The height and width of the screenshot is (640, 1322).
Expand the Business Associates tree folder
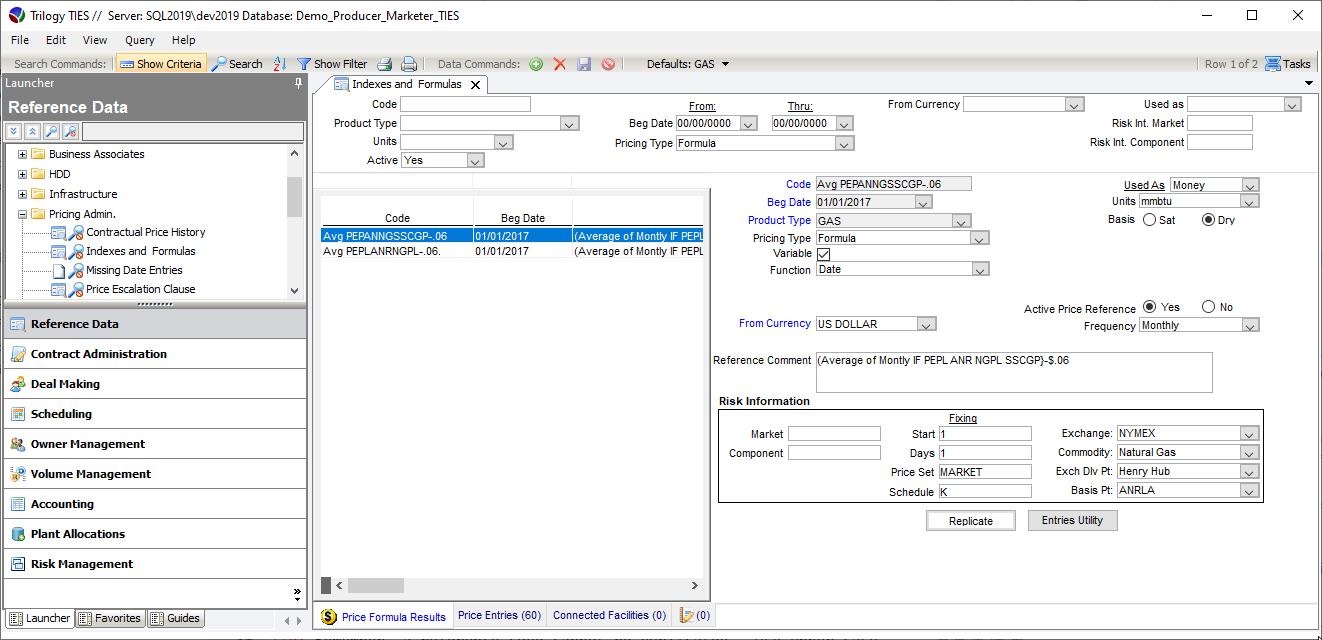tap(22, 155)
